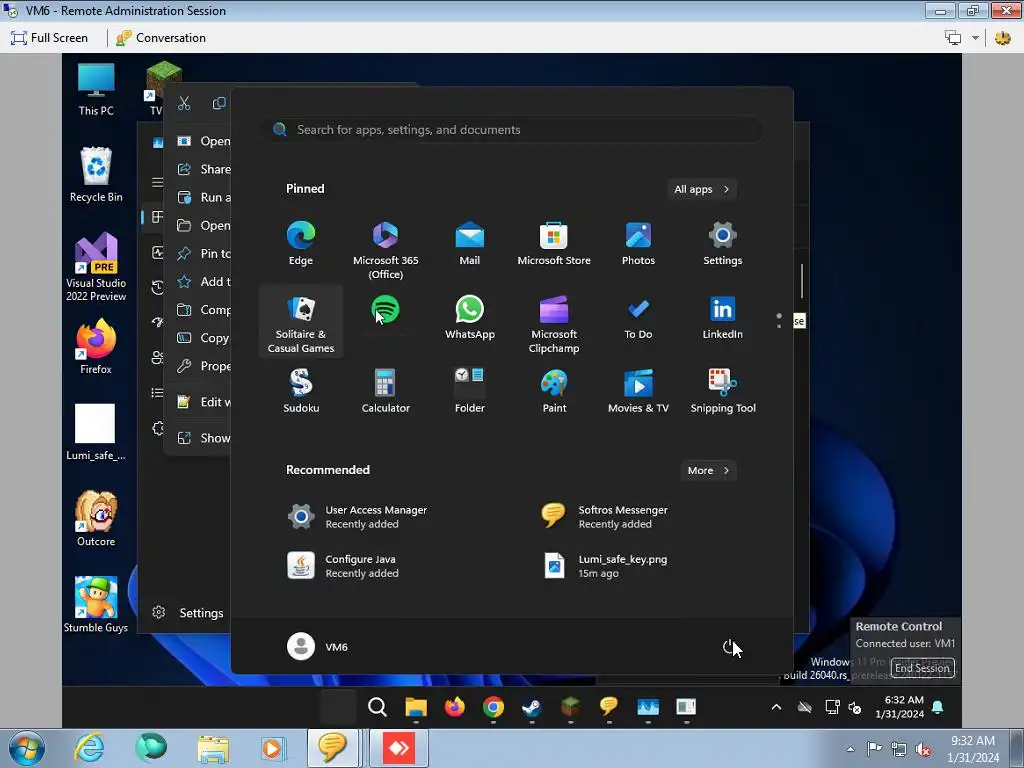Click the Cut scissors icon in context menu

click(x=184, y=103)
